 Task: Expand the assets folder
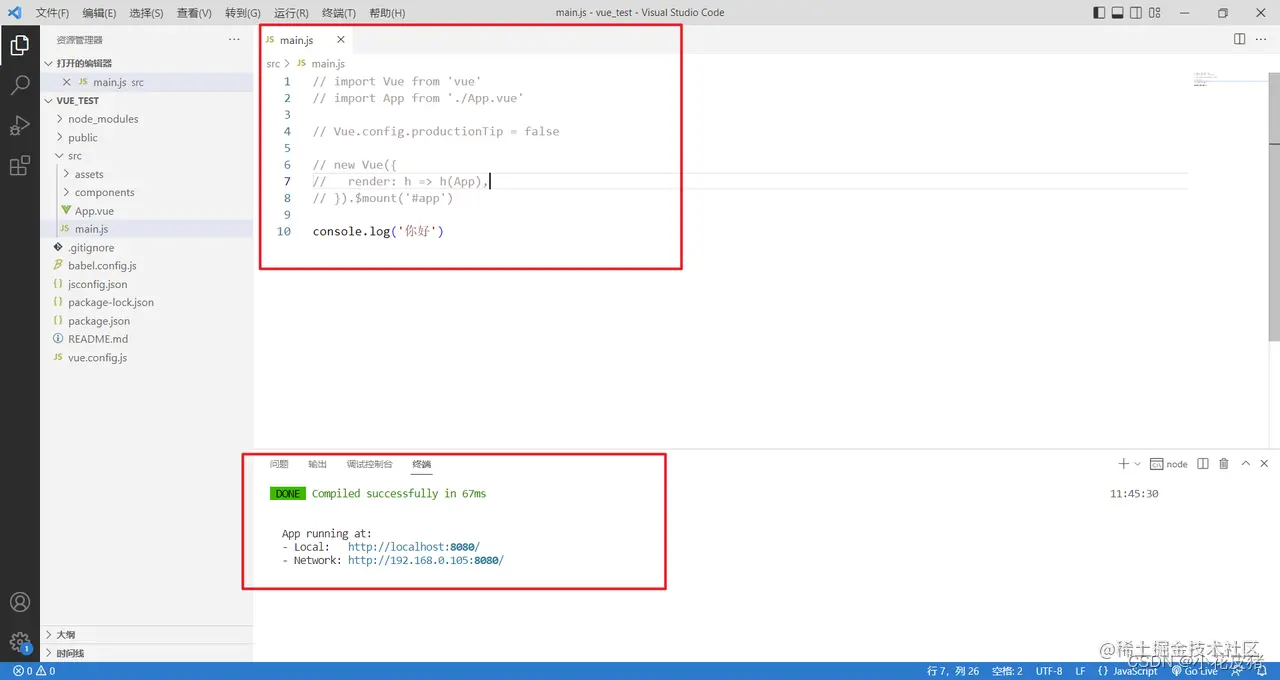pos(147,174)
